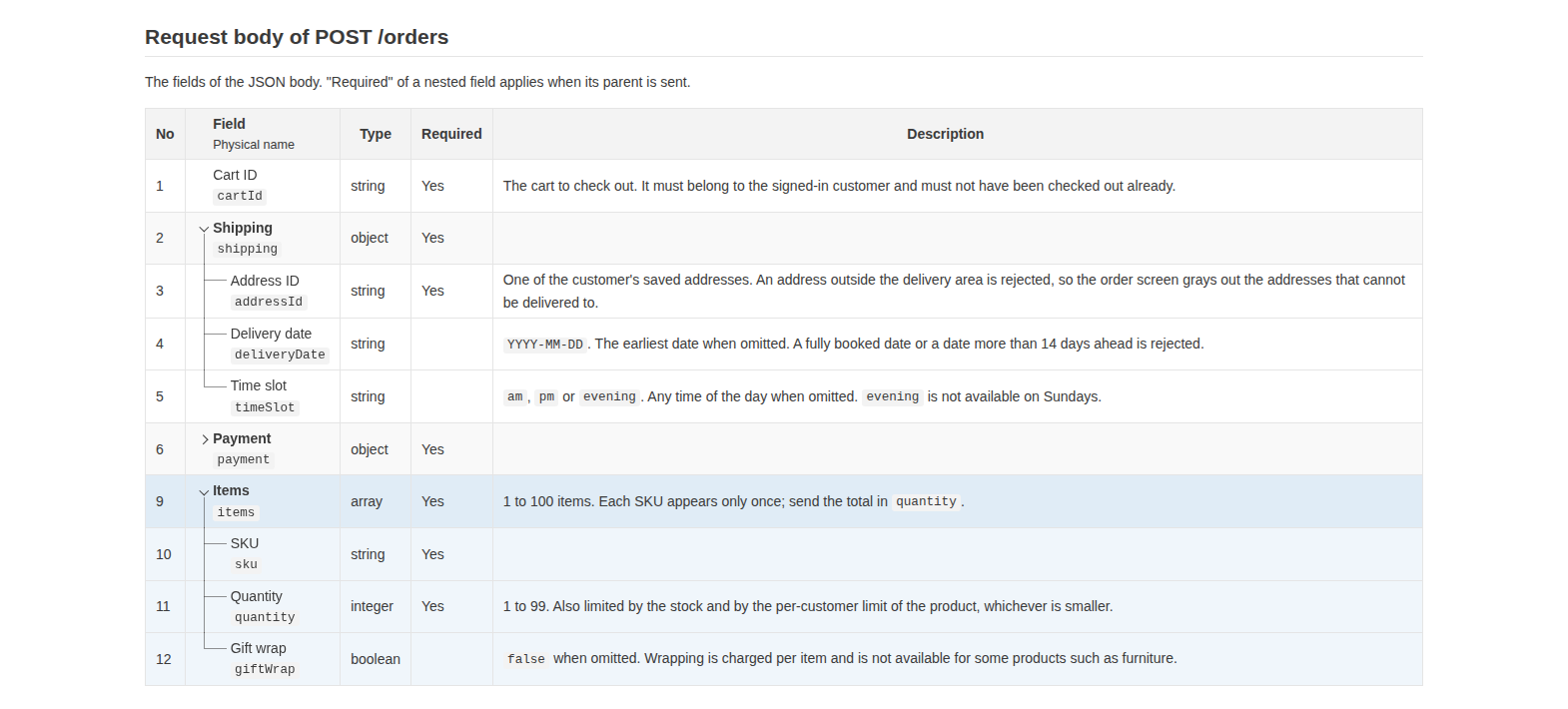Viewport: 1568px width, 709px height.
Task: Click the 'deliveryDate' physical name code
Action: (280, 355)
